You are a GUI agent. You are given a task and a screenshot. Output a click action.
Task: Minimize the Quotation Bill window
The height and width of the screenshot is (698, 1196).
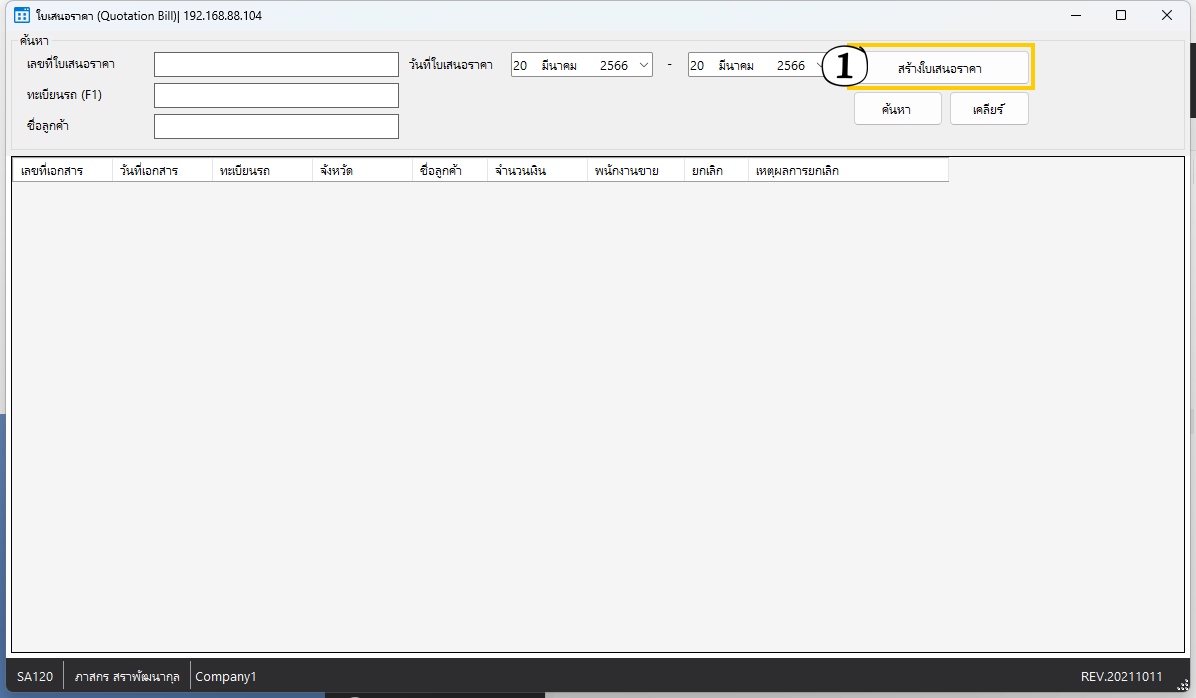[1076, 16]
